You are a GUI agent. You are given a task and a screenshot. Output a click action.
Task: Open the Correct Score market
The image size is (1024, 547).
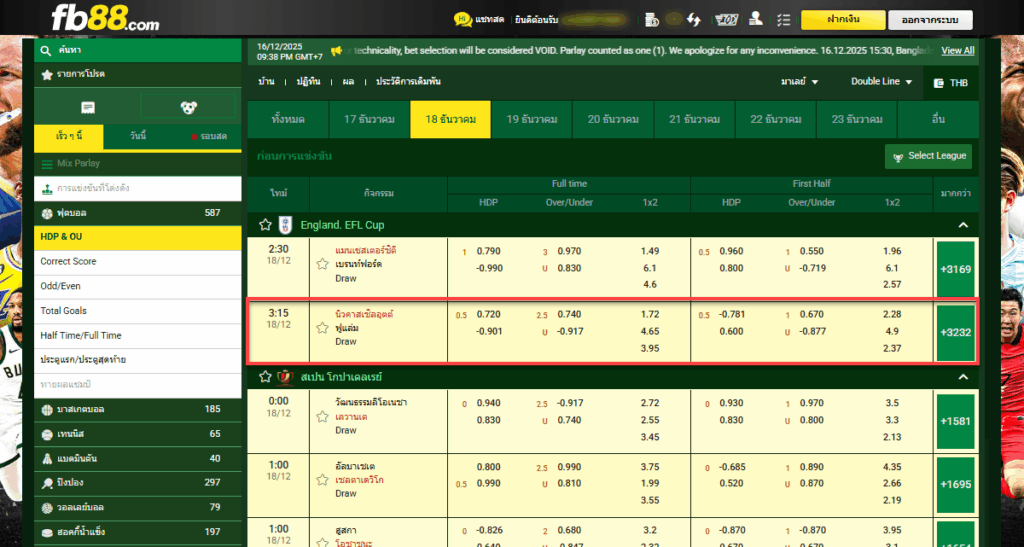click(138, 262)
